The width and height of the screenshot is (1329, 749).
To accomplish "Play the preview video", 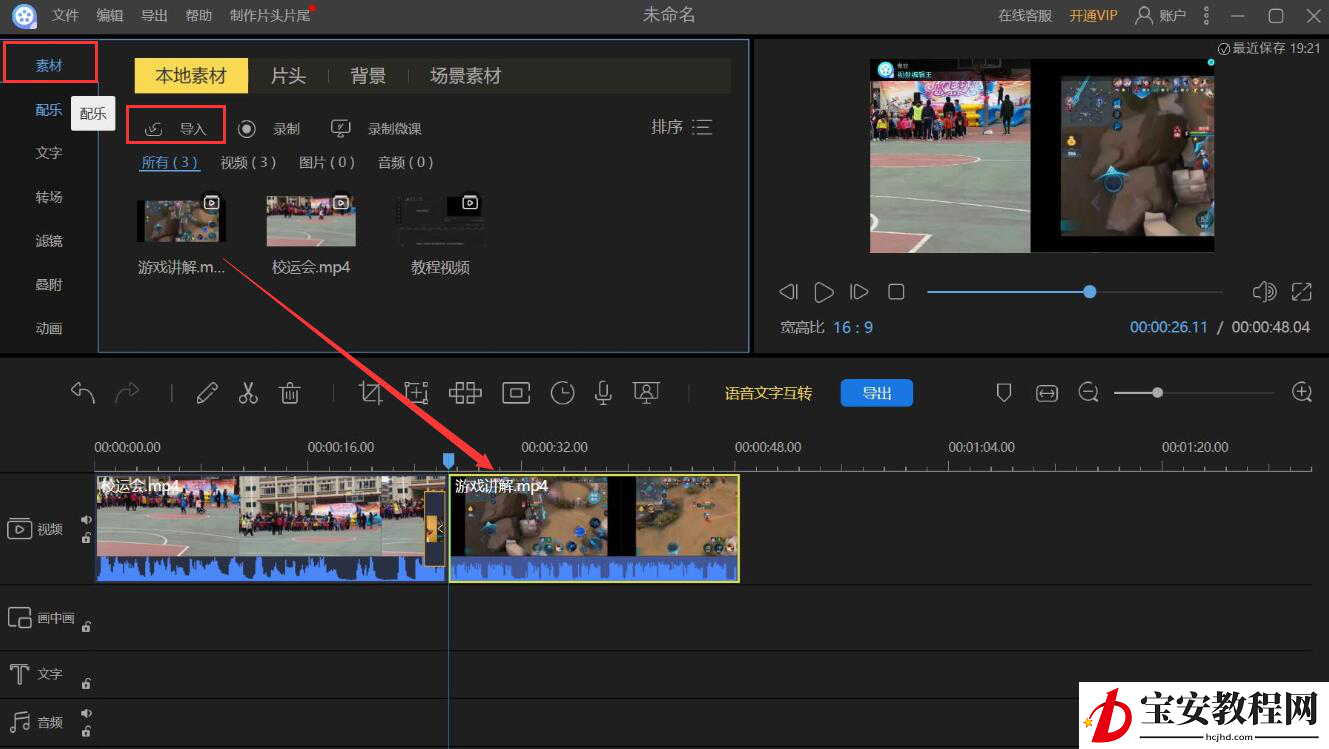I will pos(824,292).
